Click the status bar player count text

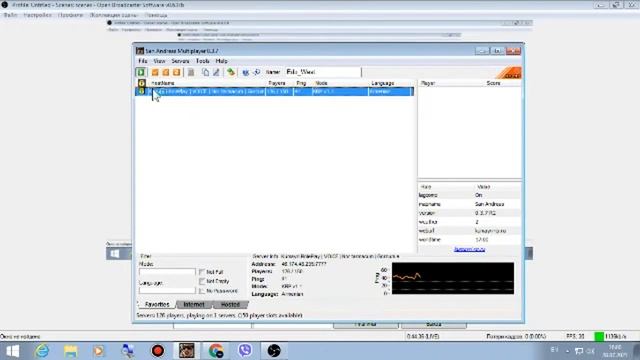pos(220,316)
